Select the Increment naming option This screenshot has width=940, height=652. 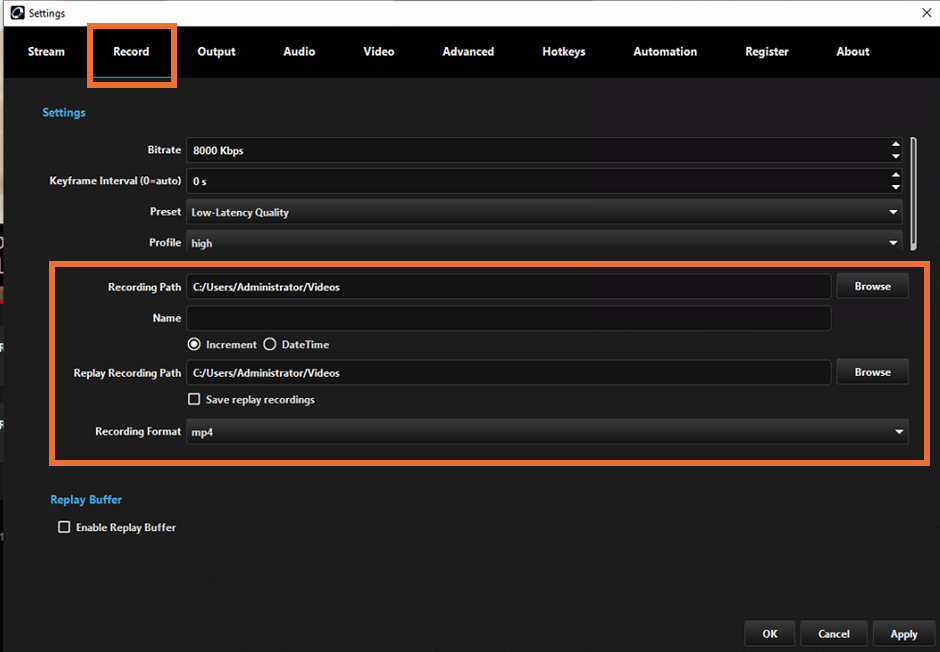point(194,343)
